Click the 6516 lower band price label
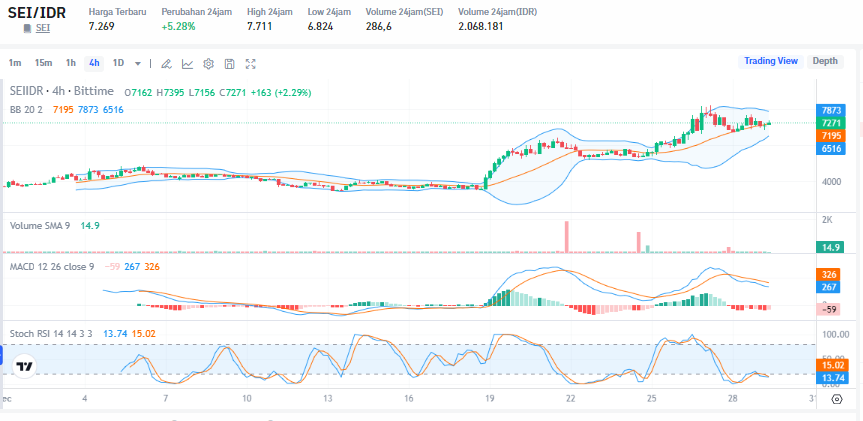The image size is (863, 421). [830, 148]
